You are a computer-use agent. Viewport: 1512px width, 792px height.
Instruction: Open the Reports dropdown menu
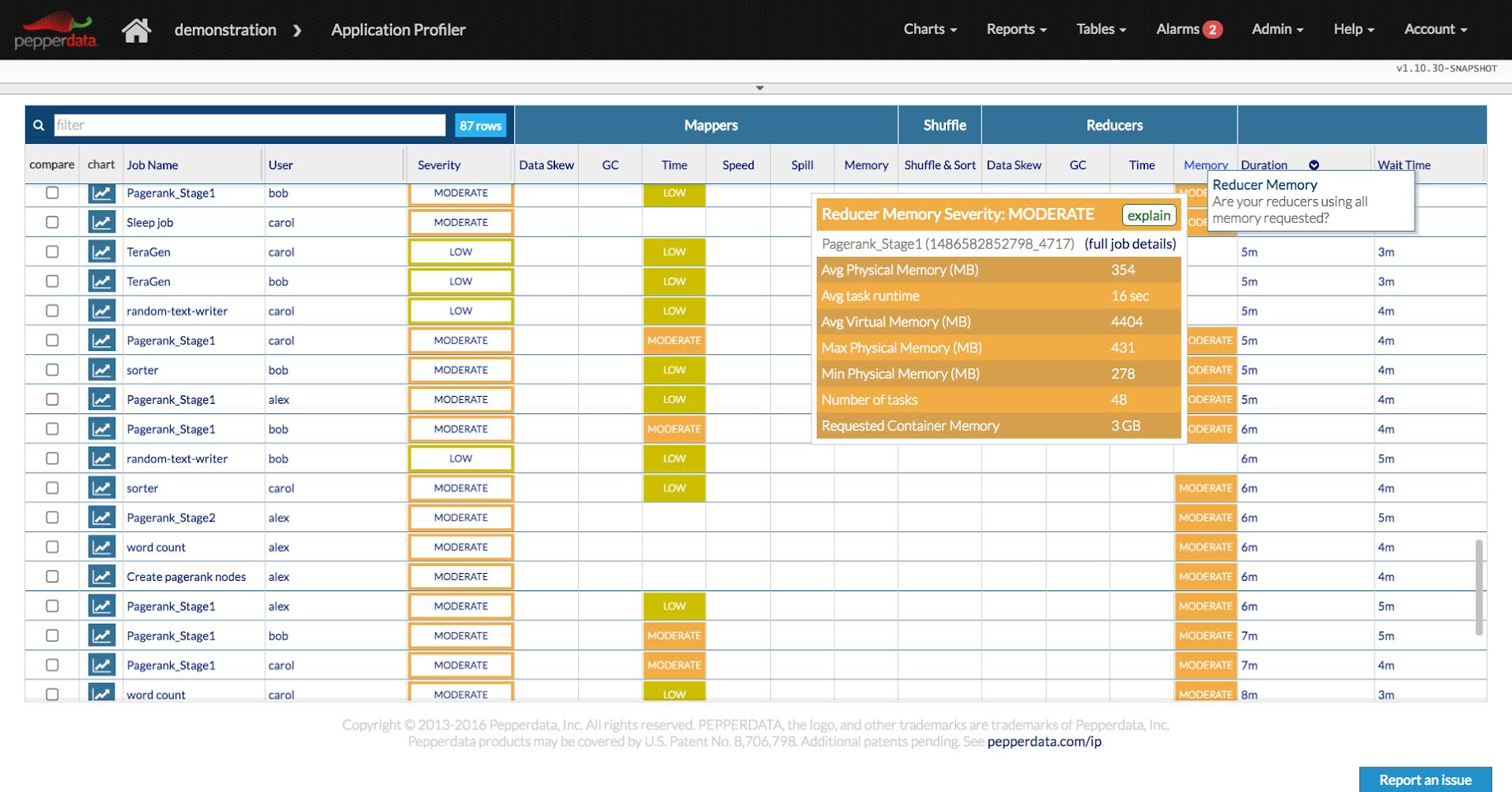click(x=1016, y=29)
